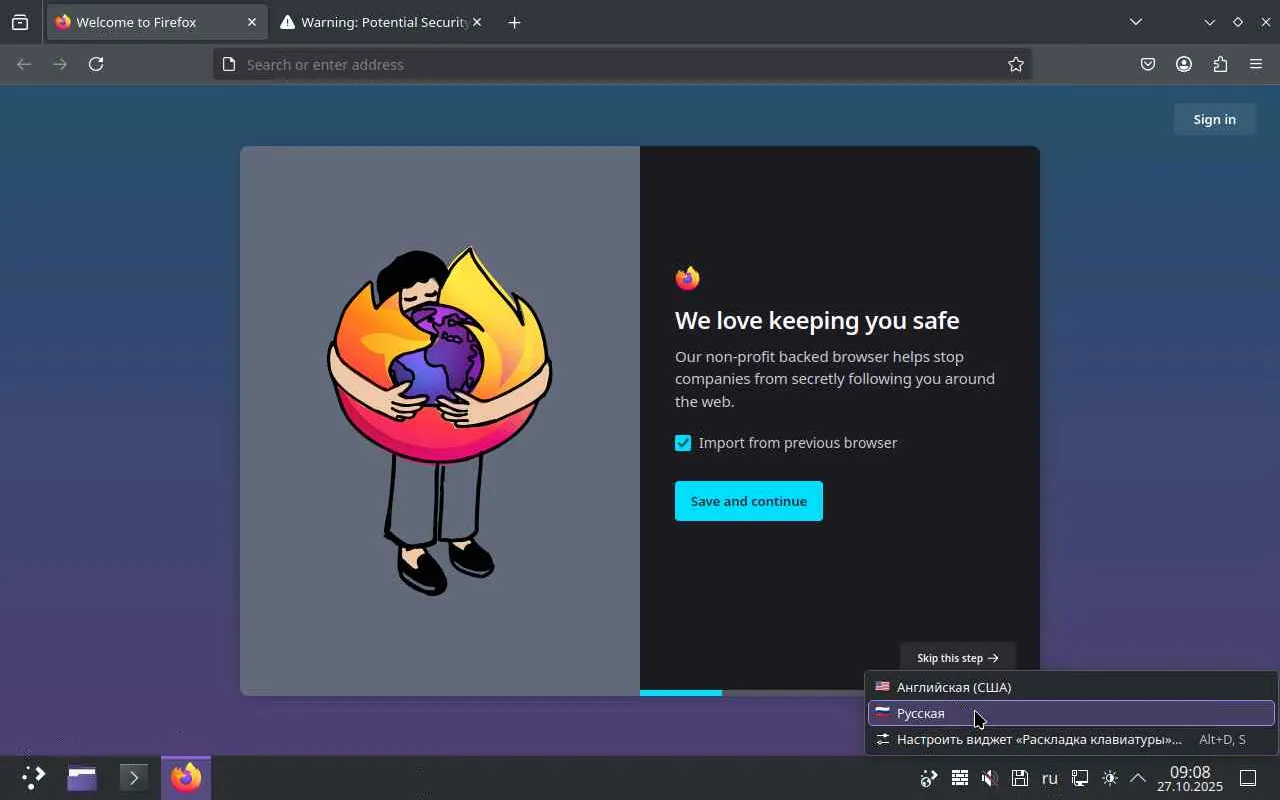Activate the Firefox taskbar icon
This screenshot has width=1280, height=800.
186,777
